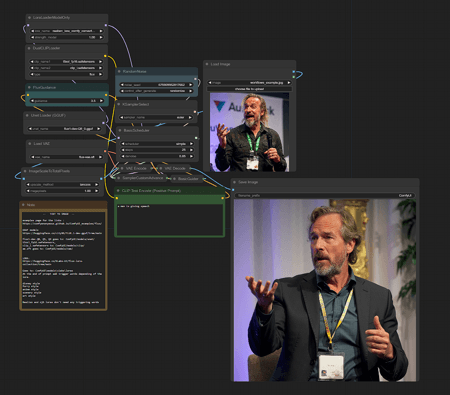The width and height of the screenshot is (450, 395).
Task: Click the RandomNoise noise output port
Action: (195, 79)
